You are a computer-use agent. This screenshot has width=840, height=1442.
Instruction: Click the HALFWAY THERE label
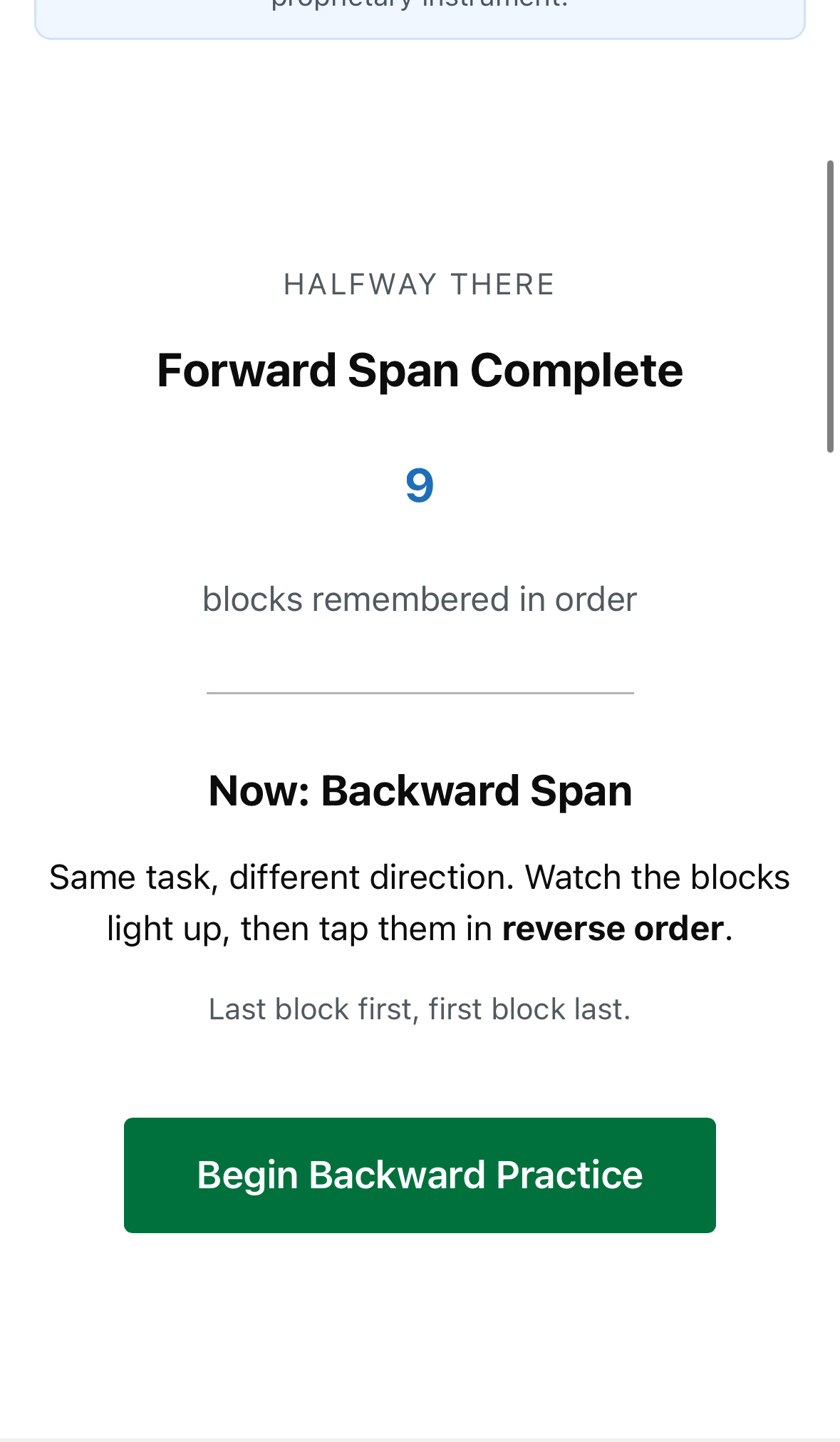420,284
